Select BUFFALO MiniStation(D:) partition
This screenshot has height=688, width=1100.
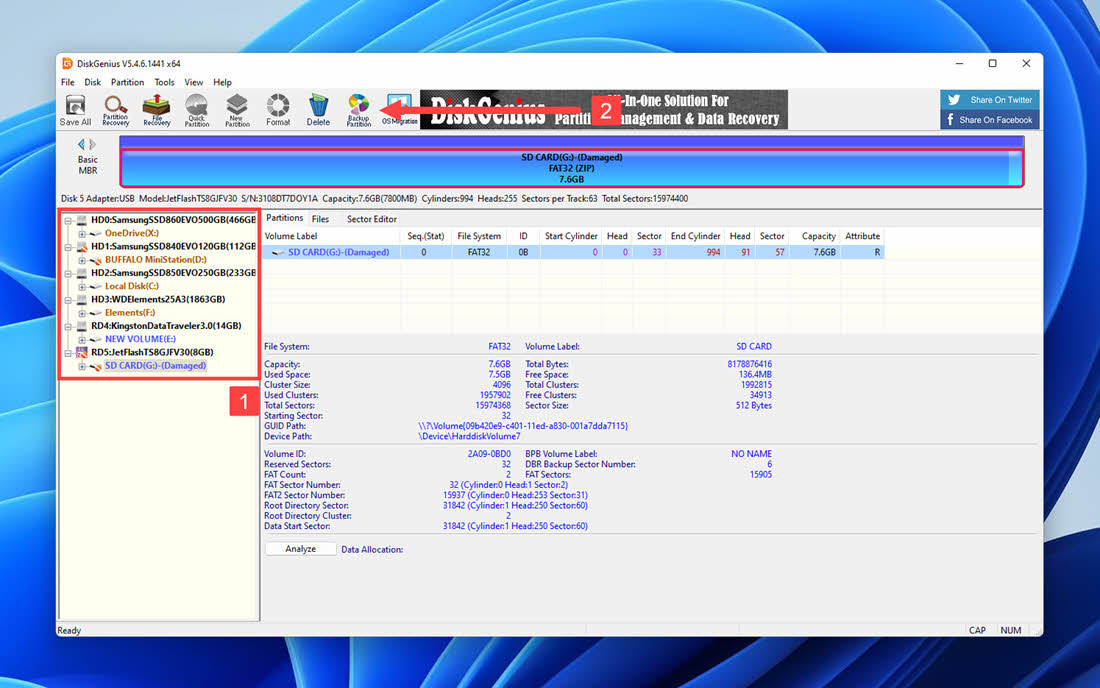(x=156, y=260)
